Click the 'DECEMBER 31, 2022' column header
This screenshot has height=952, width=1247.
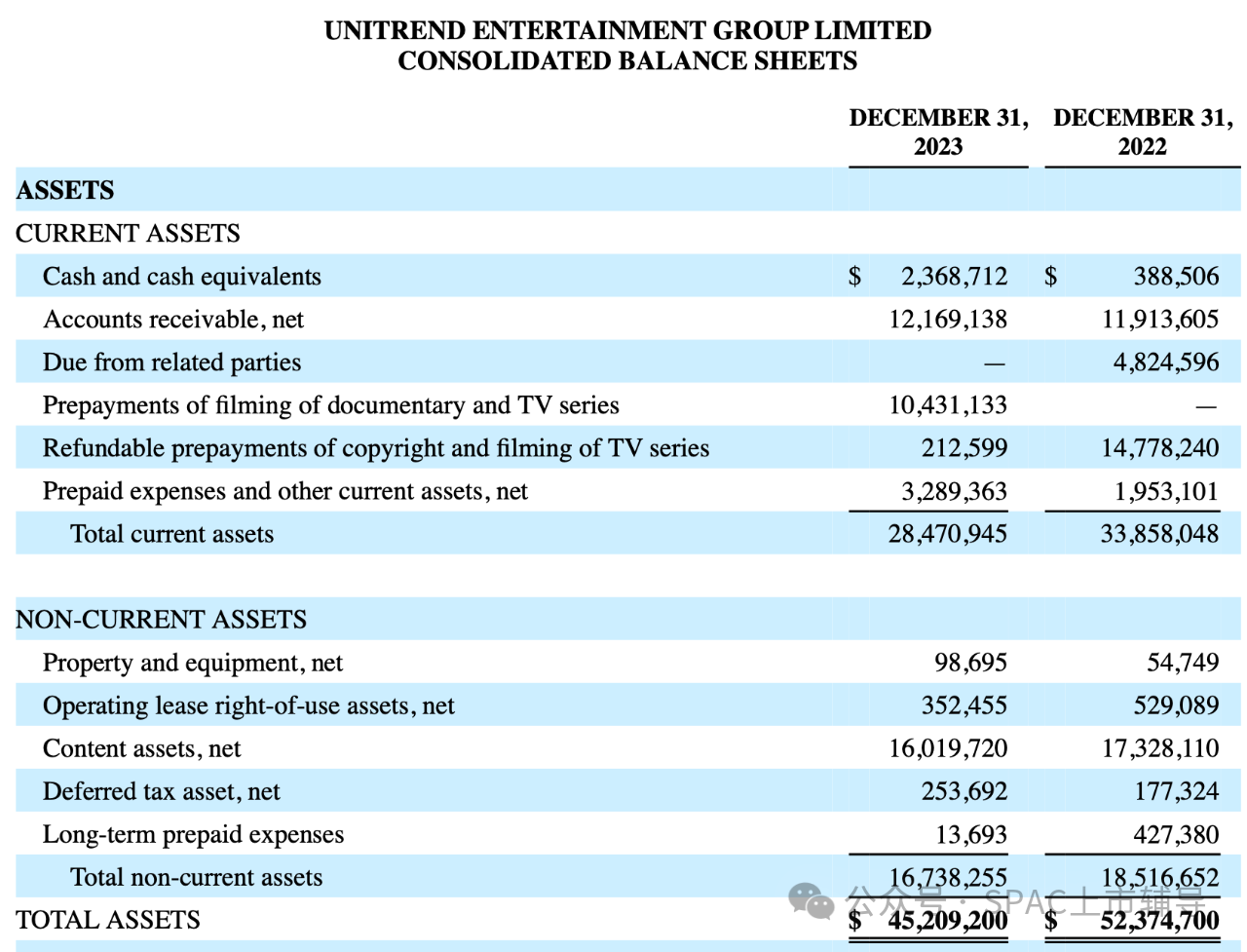click(1143, 132)
